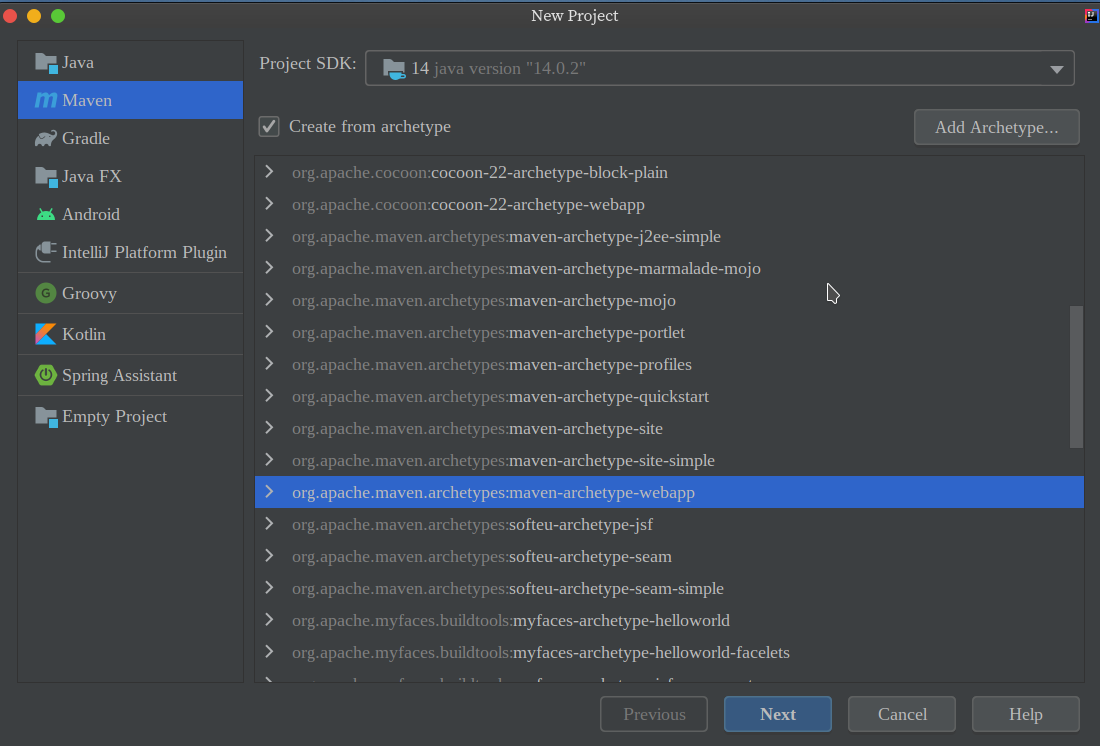
Task: Select Groovy project type
Action: (x=130, y=293)
